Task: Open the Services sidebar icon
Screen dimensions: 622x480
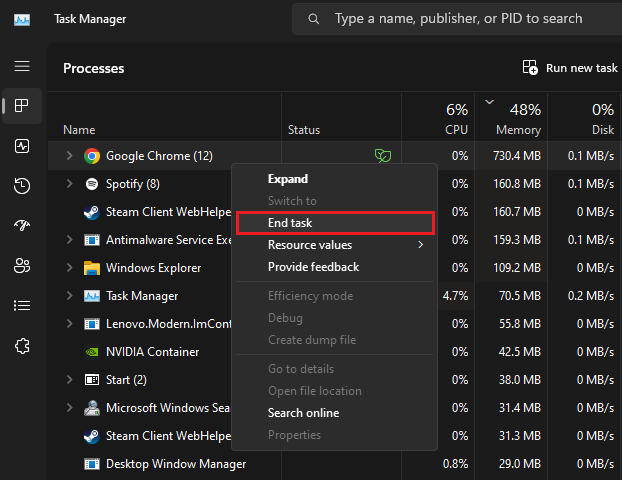Action: point(22,346)
